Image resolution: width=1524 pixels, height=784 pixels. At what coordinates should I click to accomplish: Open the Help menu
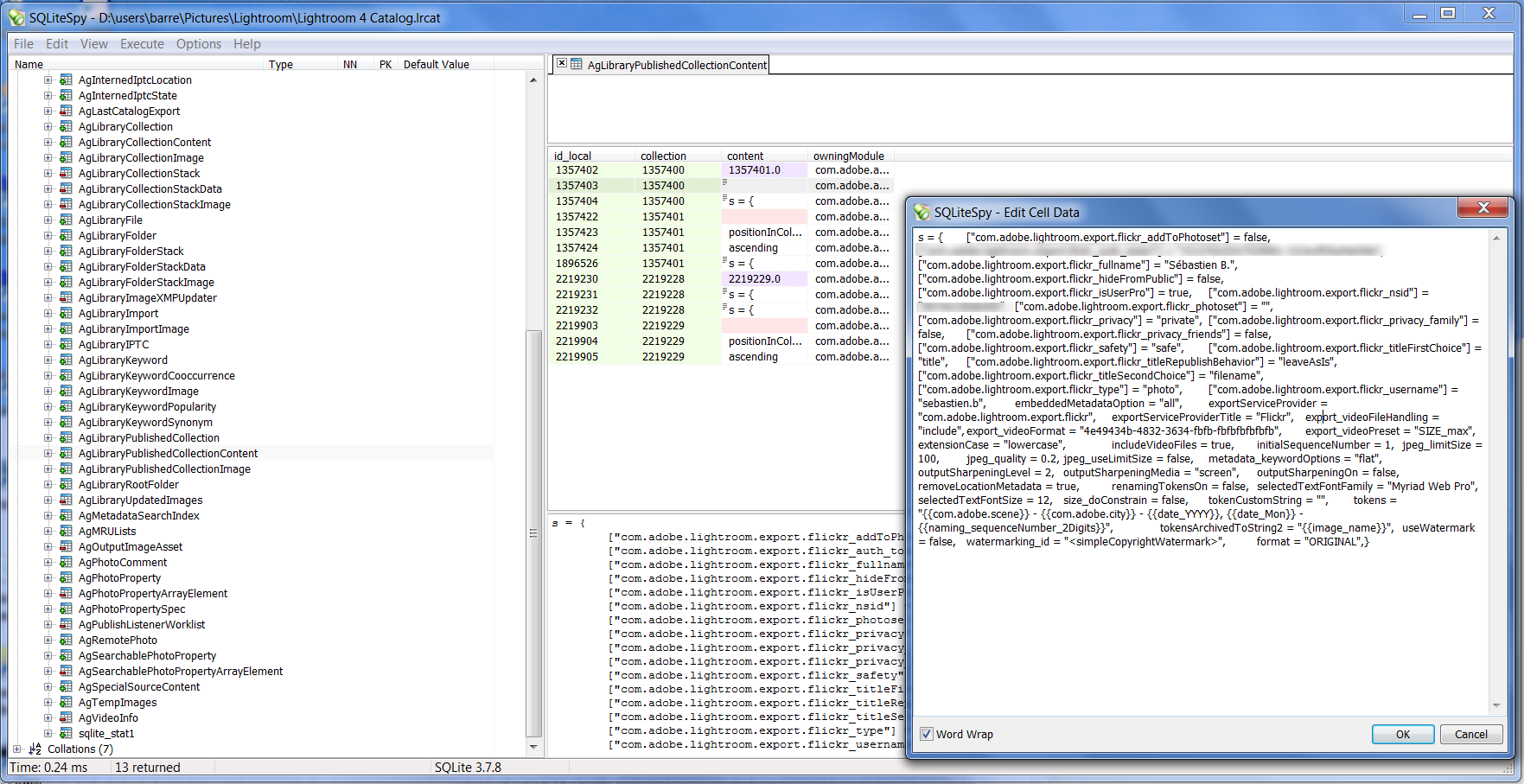click(x=246, y=44)
